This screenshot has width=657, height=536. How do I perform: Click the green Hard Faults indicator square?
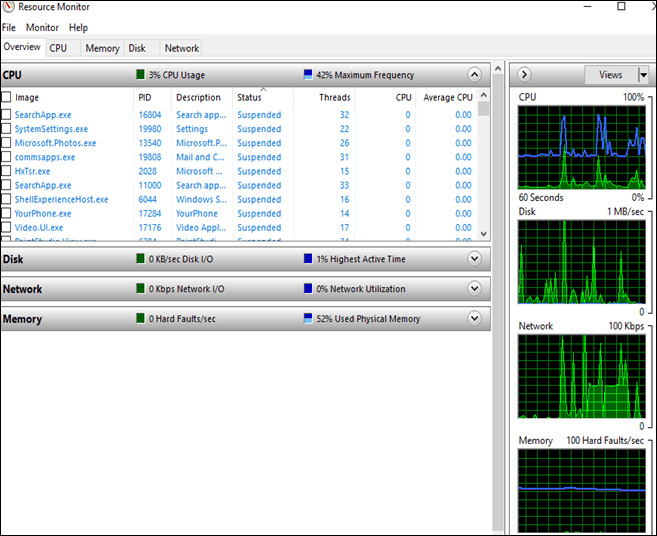(x=140, y=318)
